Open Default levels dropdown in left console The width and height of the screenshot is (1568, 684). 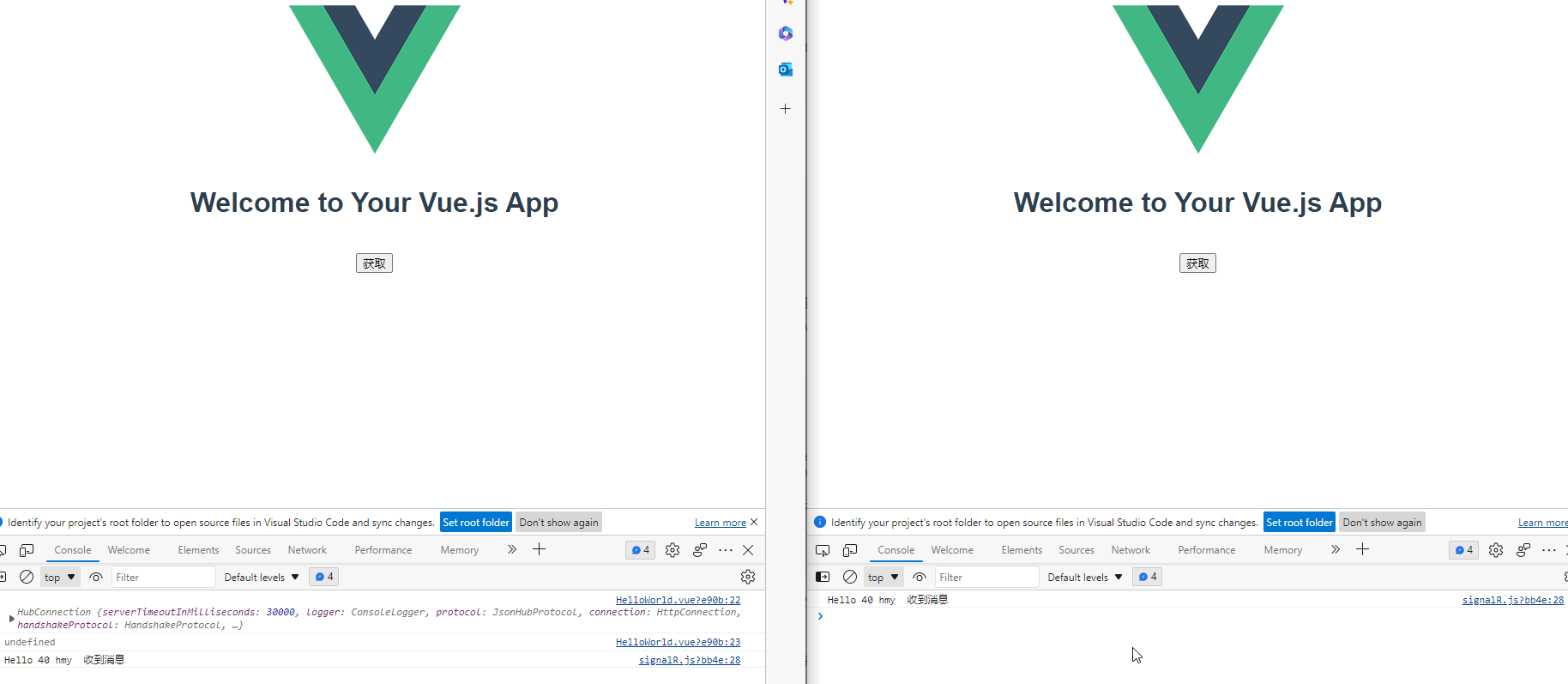262,577
